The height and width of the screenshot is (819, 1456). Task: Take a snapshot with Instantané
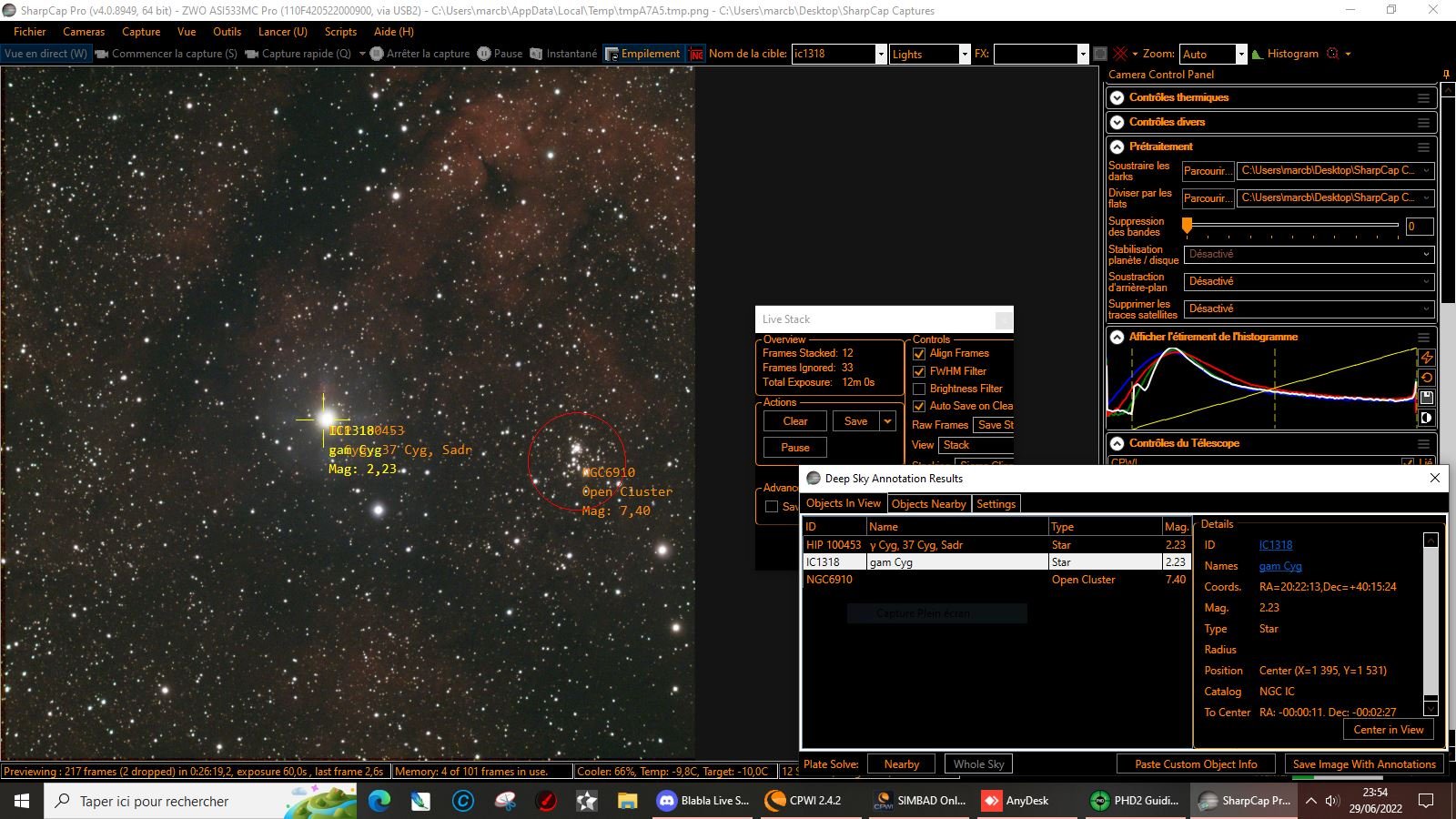563,54
